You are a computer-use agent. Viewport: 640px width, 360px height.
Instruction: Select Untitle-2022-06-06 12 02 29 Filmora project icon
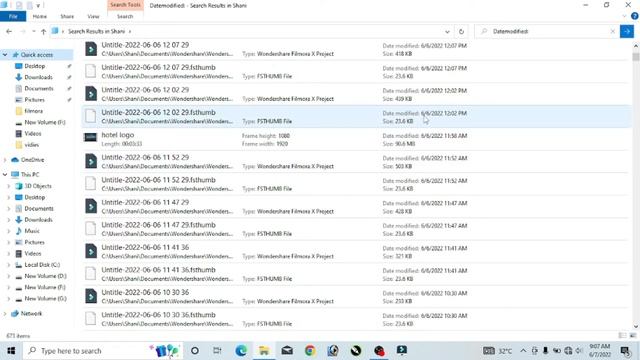(91, 94)
